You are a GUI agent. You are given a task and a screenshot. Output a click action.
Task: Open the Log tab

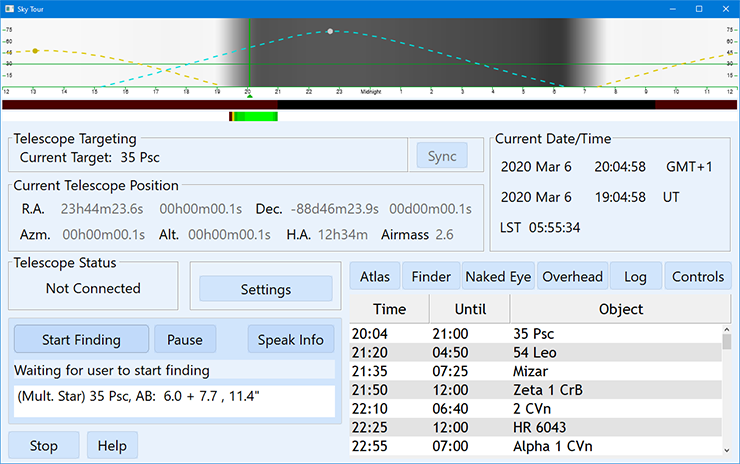coord(635,277)
